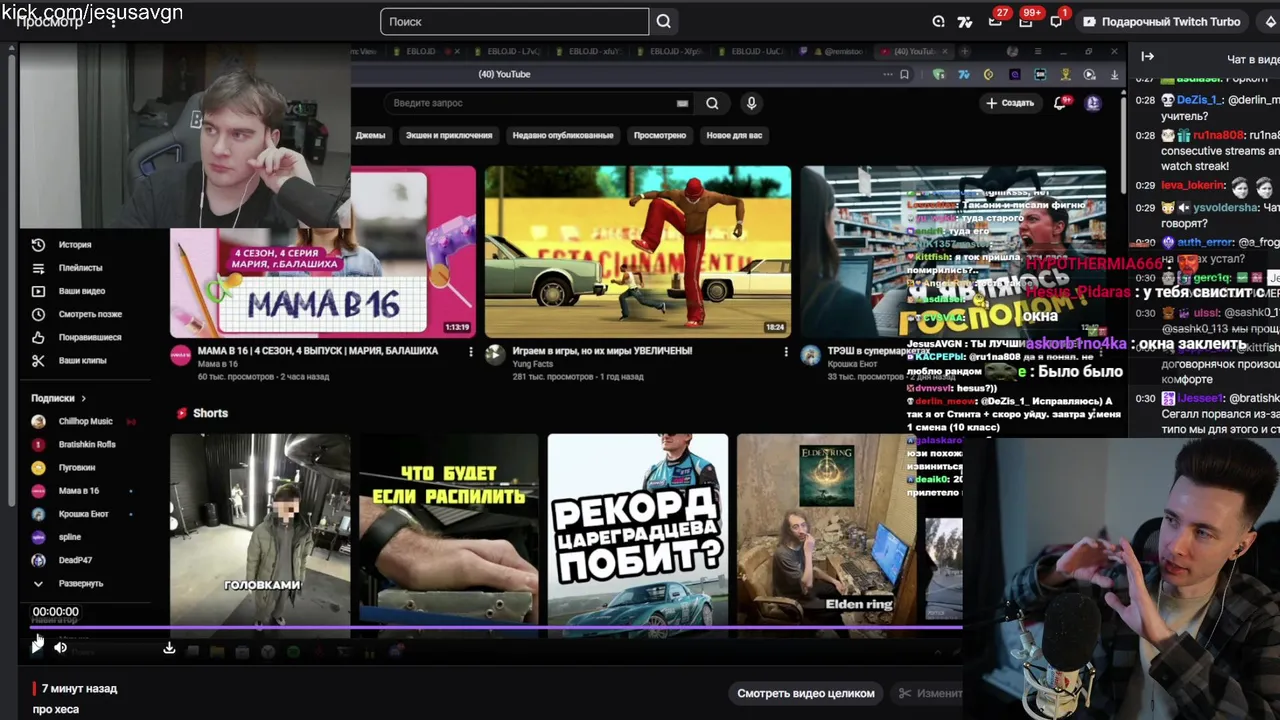Click the YouTube notification bell with 9+ badge

(x=1062, y=103)
